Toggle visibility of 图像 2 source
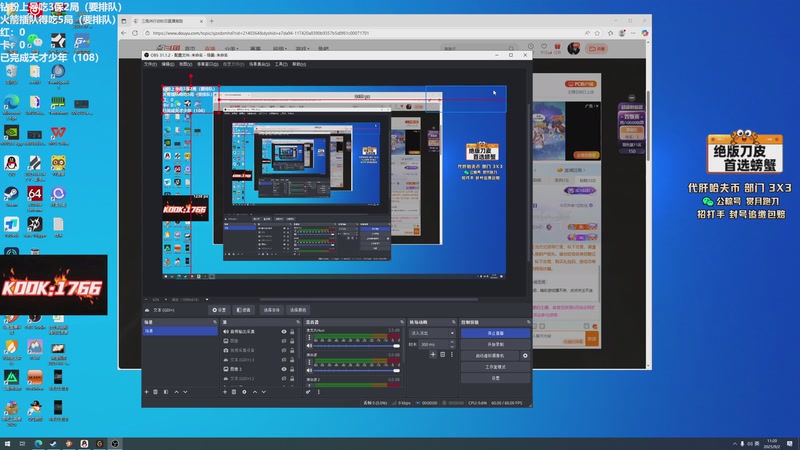Viewport: 800px width, 450px height. pyautogui.click(x=284, y=369)
